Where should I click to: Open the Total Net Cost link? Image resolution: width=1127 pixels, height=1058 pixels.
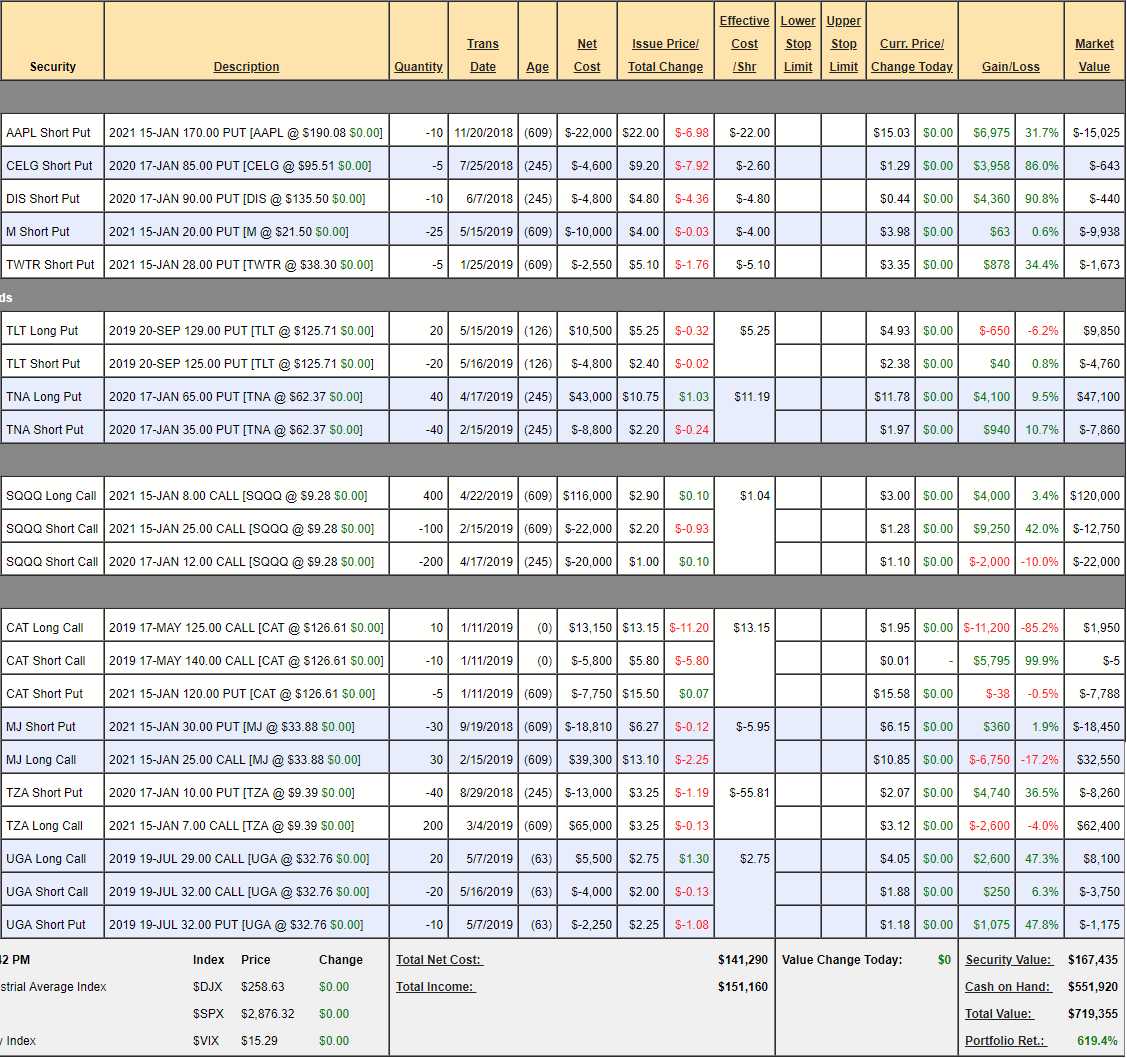(439, 960)
